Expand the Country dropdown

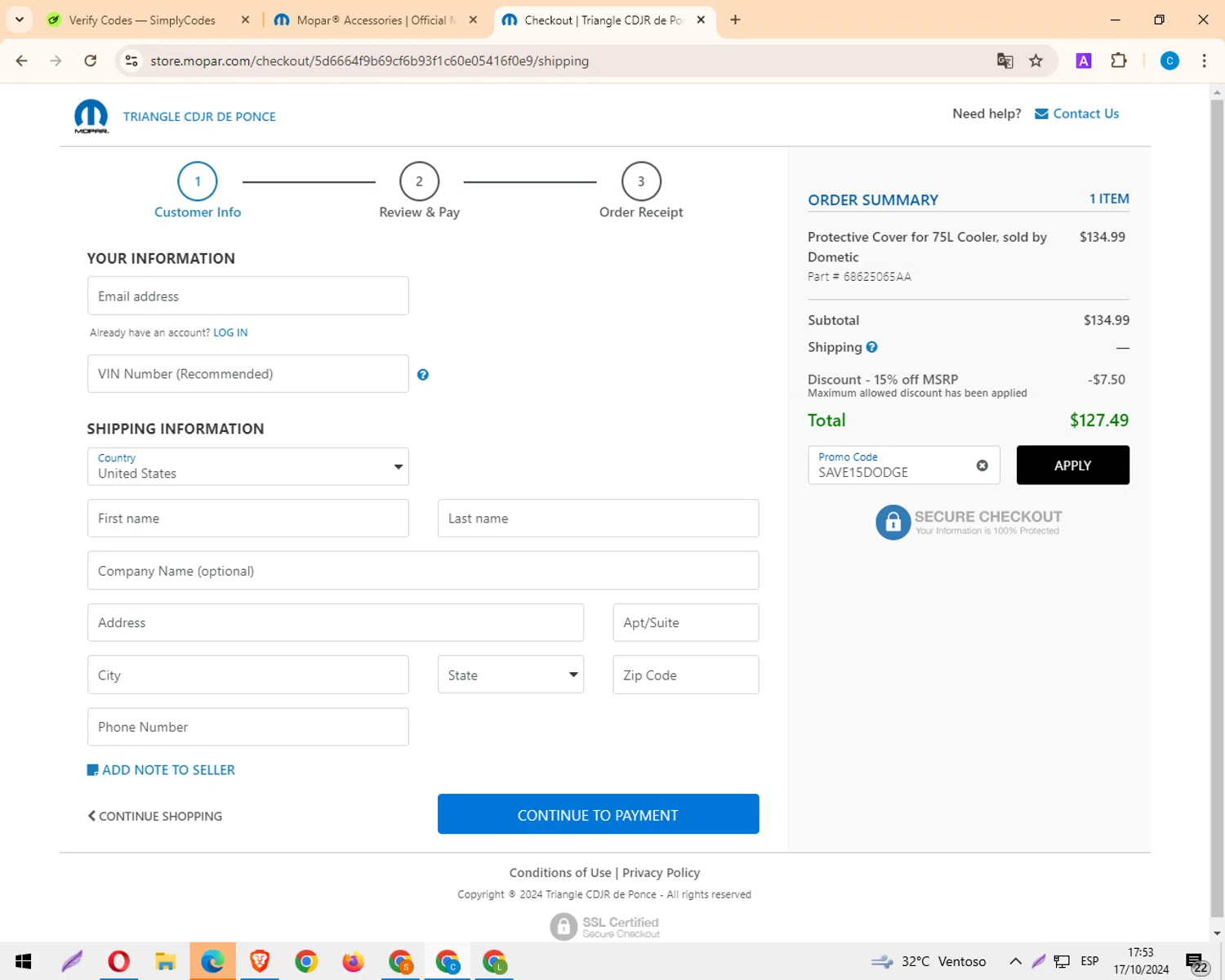(x=248, y=466)
